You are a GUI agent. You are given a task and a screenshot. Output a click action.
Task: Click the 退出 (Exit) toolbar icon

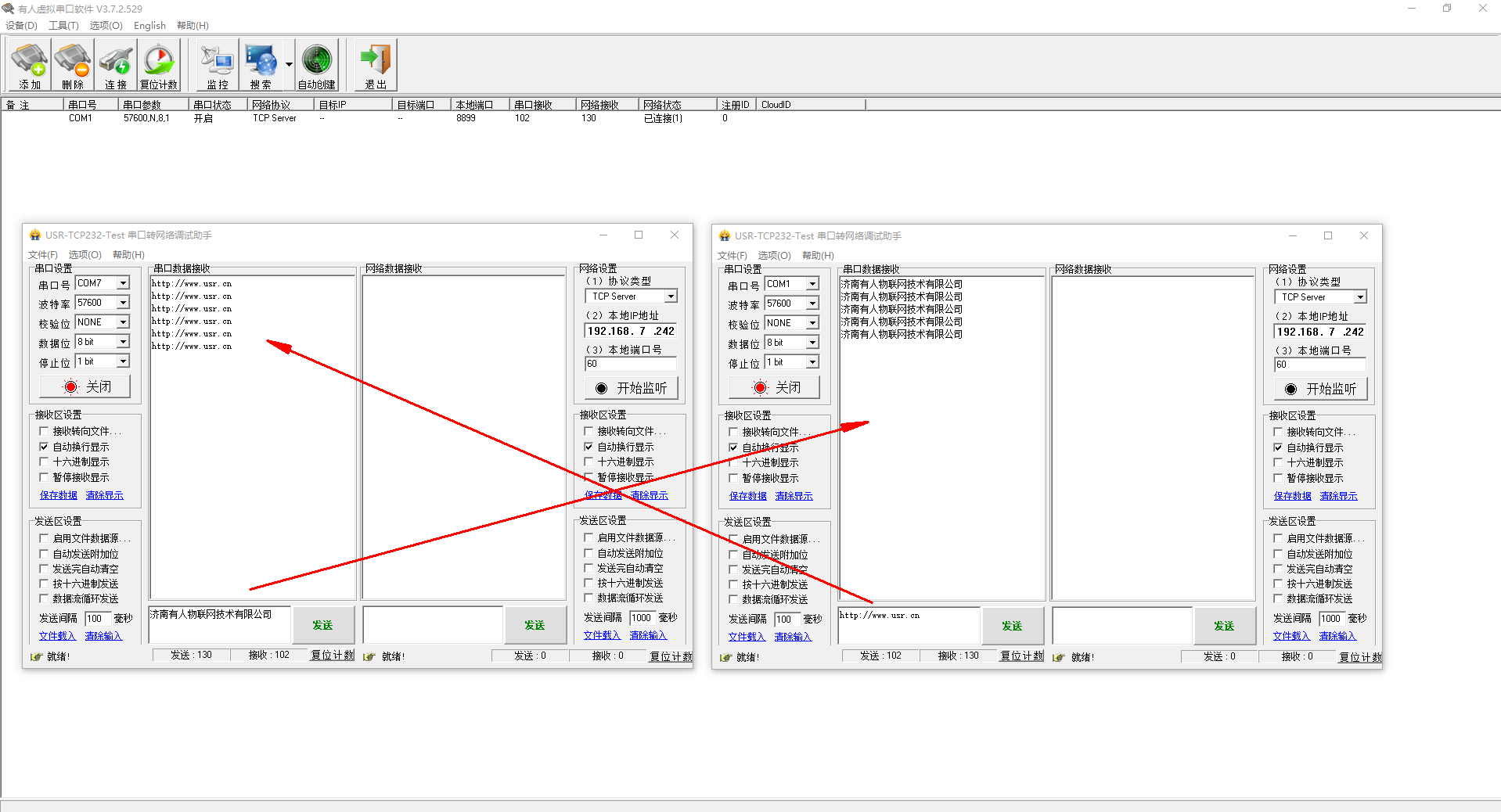tap(376, 65)
